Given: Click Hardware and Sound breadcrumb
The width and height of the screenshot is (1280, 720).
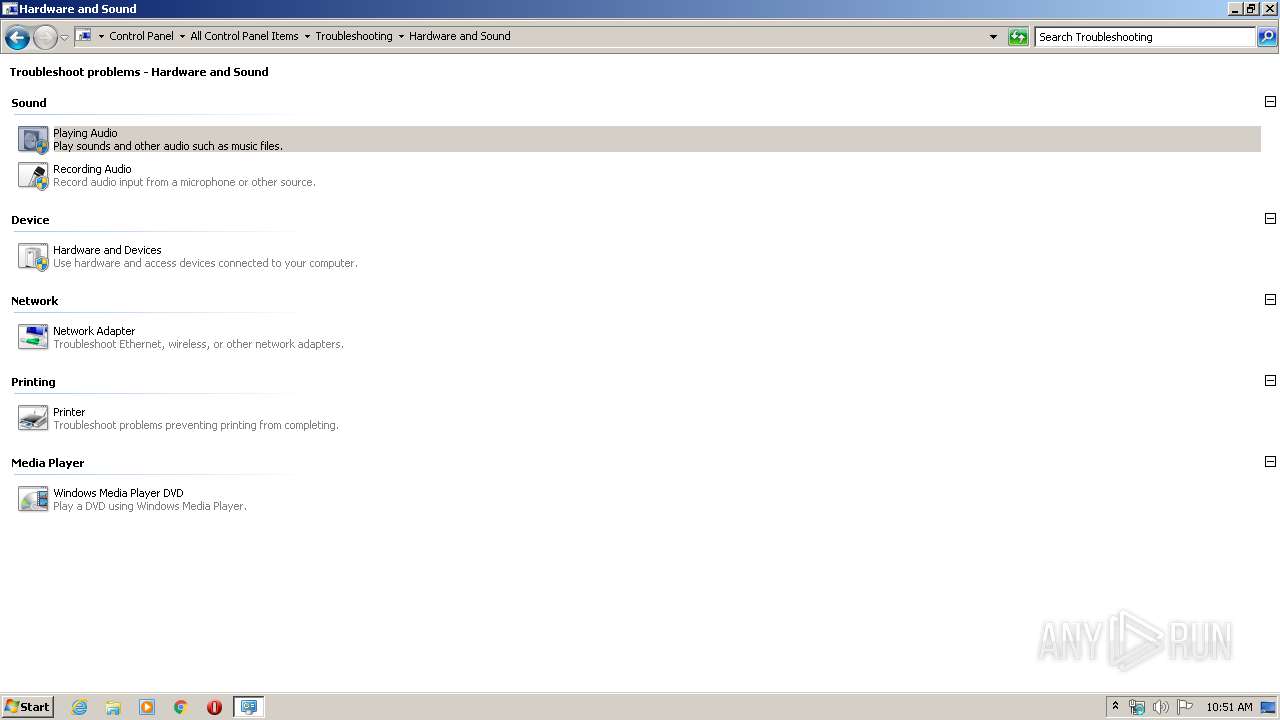Looking at the screenshot, I should pyautogui.click(x=460, y=36).
